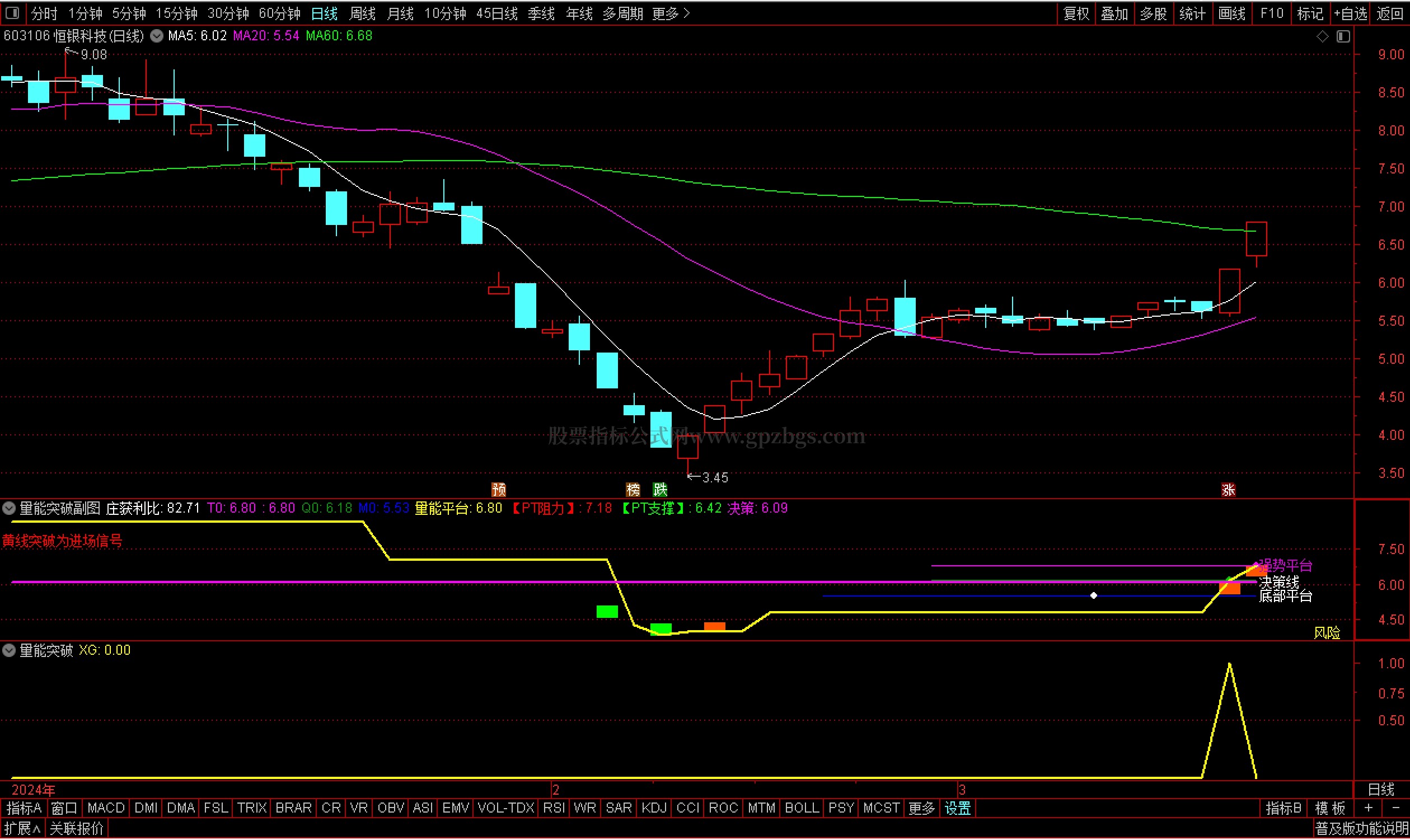This screenshot has height=840, width=1410.
Task: Apply the BOLL indicator
Action: [802, 809]
